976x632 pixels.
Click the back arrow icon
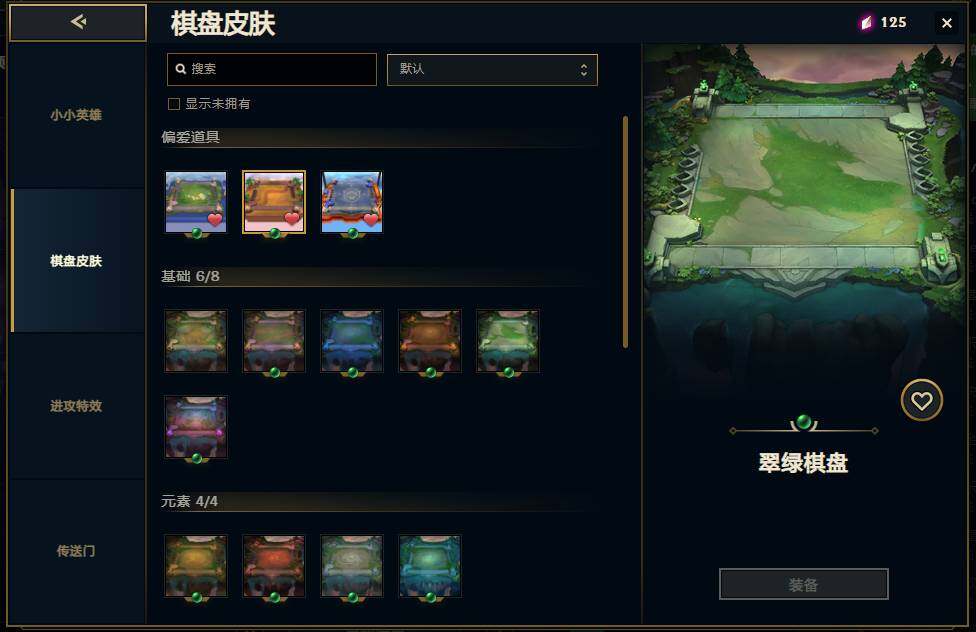(78, 22)
